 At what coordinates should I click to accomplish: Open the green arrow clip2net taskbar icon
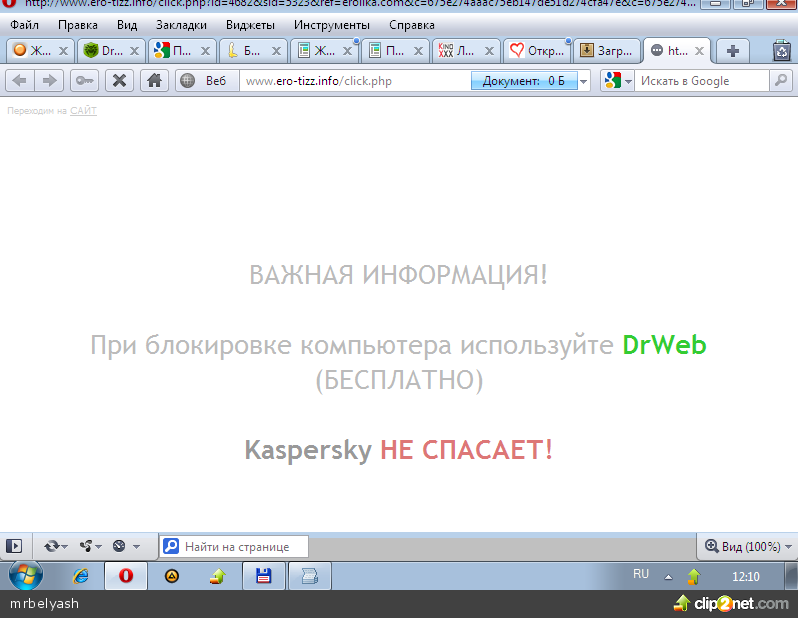point(218,576)
